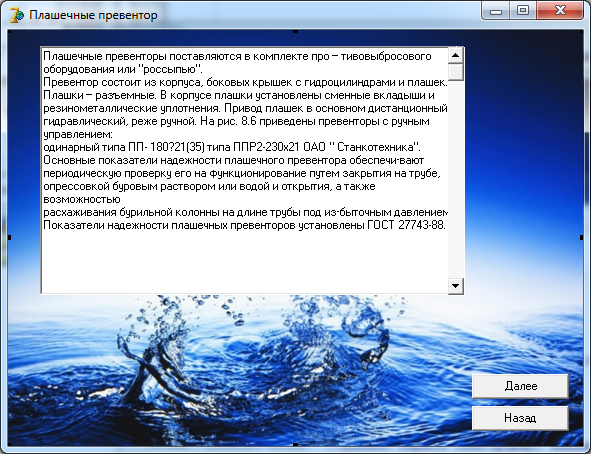
Task: Click the scrollbar up arrow in text box
Action: click(x=456, y=55)
